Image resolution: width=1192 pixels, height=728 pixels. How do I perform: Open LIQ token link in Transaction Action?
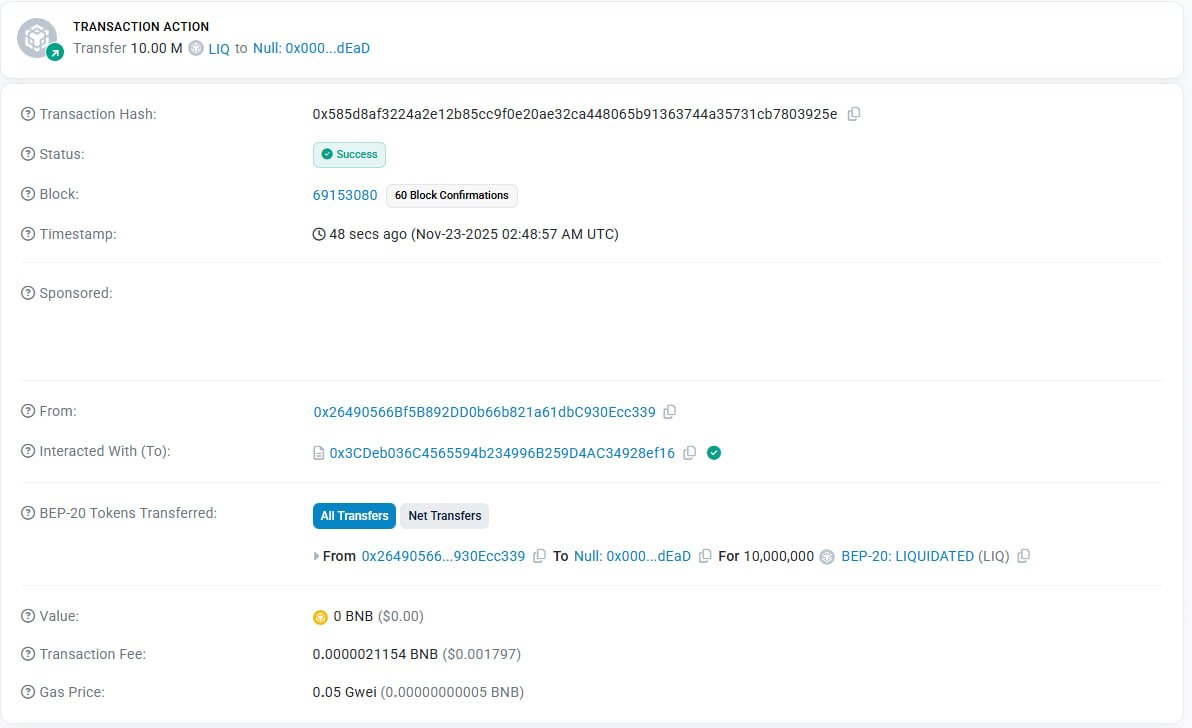219,49
